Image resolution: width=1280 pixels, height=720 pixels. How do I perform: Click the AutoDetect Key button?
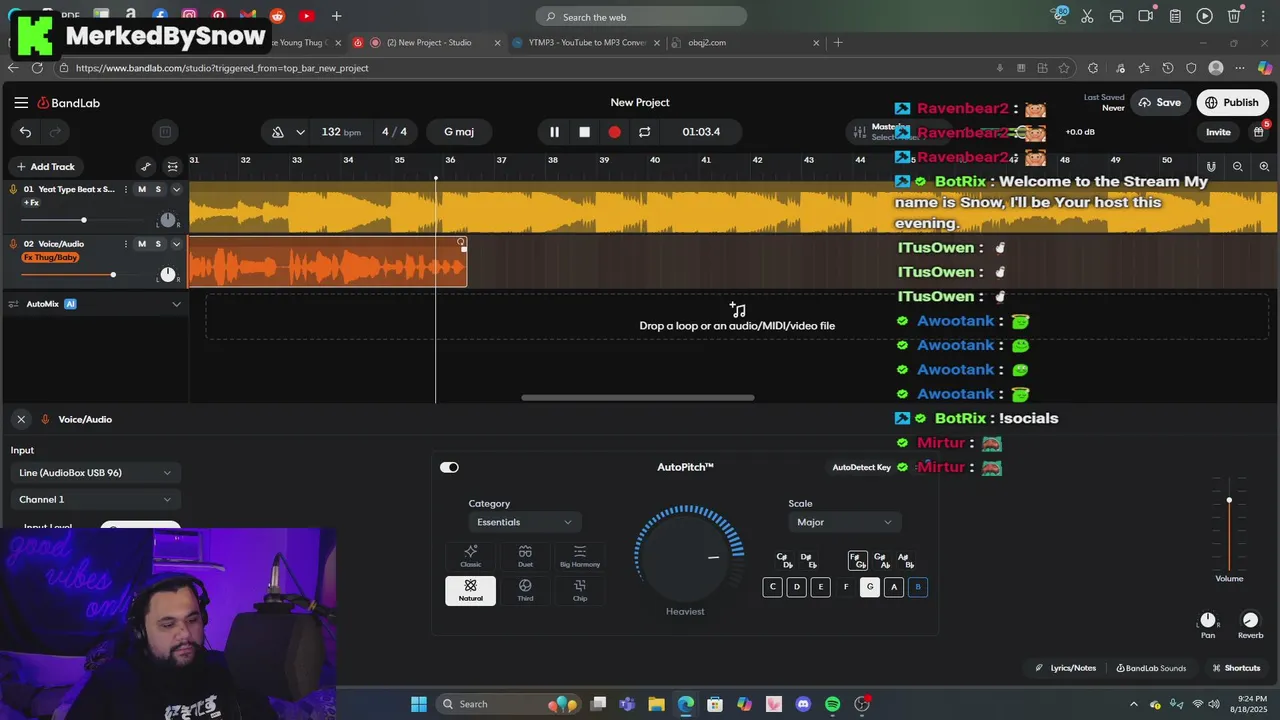[x=862, y=467]
